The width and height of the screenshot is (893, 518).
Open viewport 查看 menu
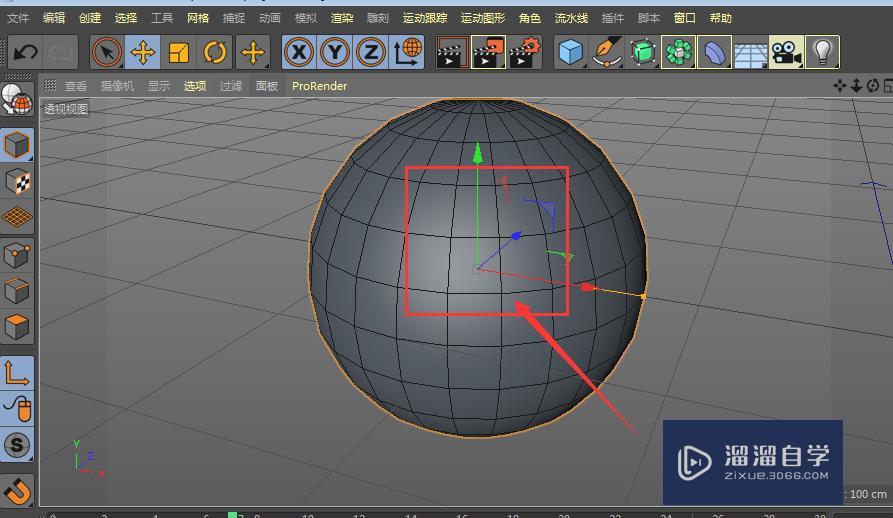76,86
